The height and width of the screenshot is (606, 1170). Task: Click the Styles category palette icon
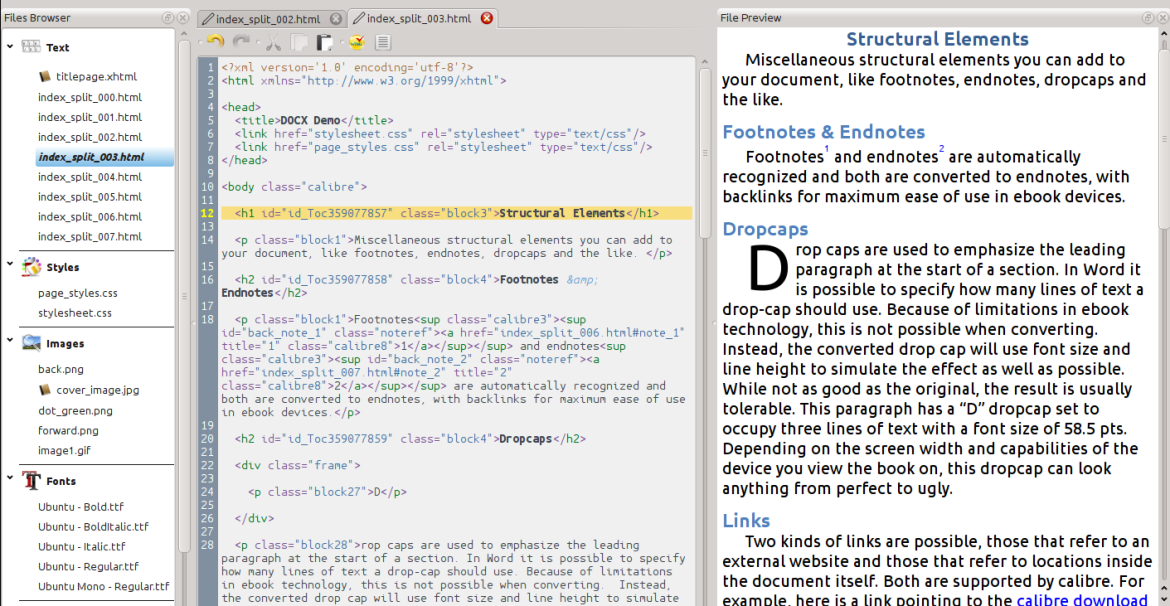pos(31,266)
